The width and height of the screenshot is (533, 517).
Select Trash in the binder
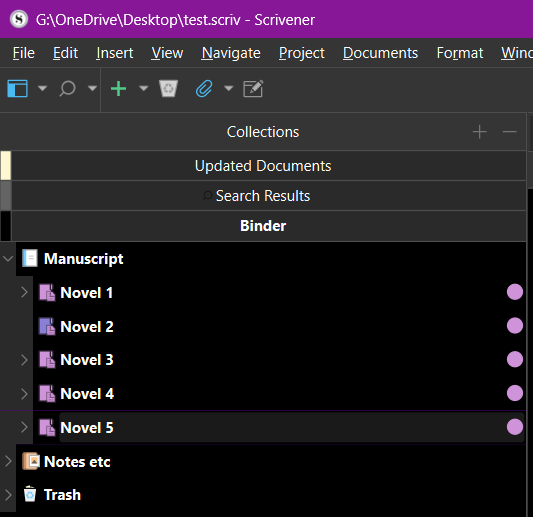pos(62,495)
